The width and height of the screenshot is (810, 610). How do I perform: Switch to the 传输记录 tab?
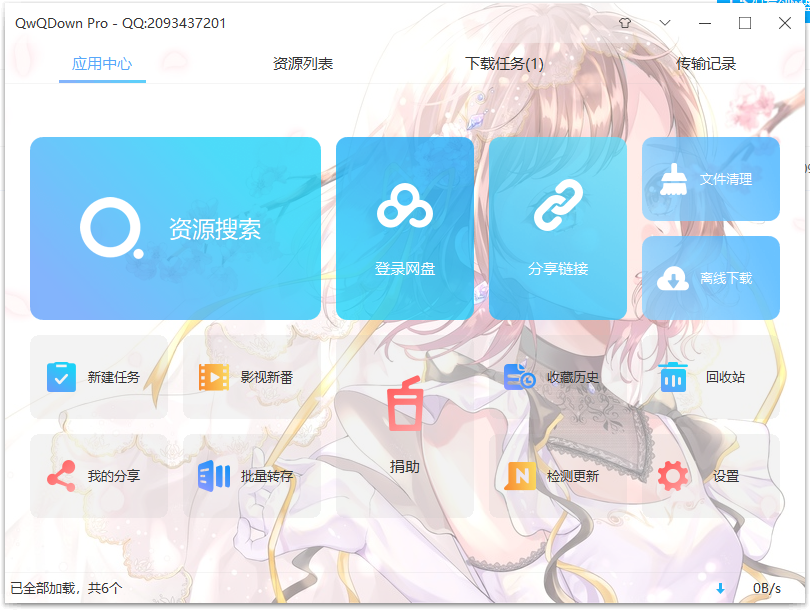pyautogui.click(x=704, y=61)
